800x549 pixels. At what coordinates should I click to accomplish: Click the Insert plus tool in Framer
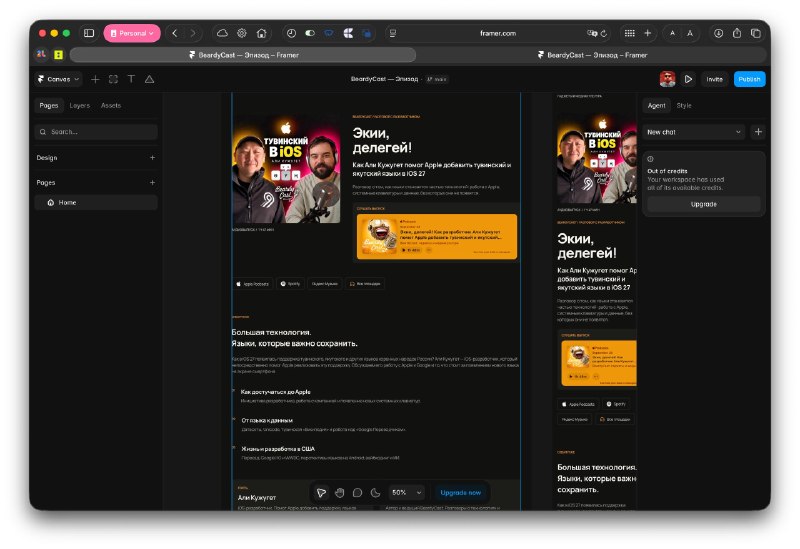pyautogui.click(x=95, y=79)
